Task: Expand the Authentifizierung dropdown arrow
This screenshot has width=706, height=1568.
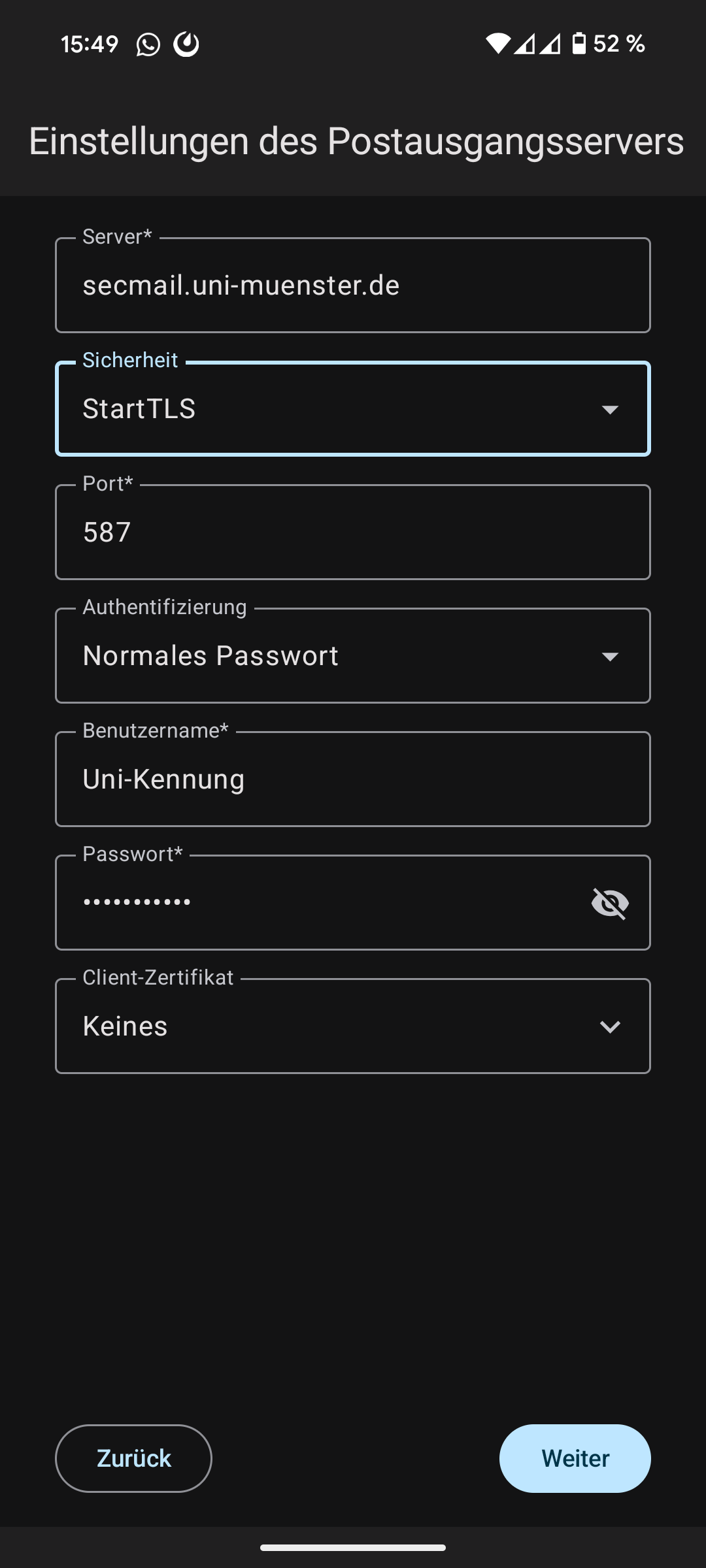Action: 610,657
